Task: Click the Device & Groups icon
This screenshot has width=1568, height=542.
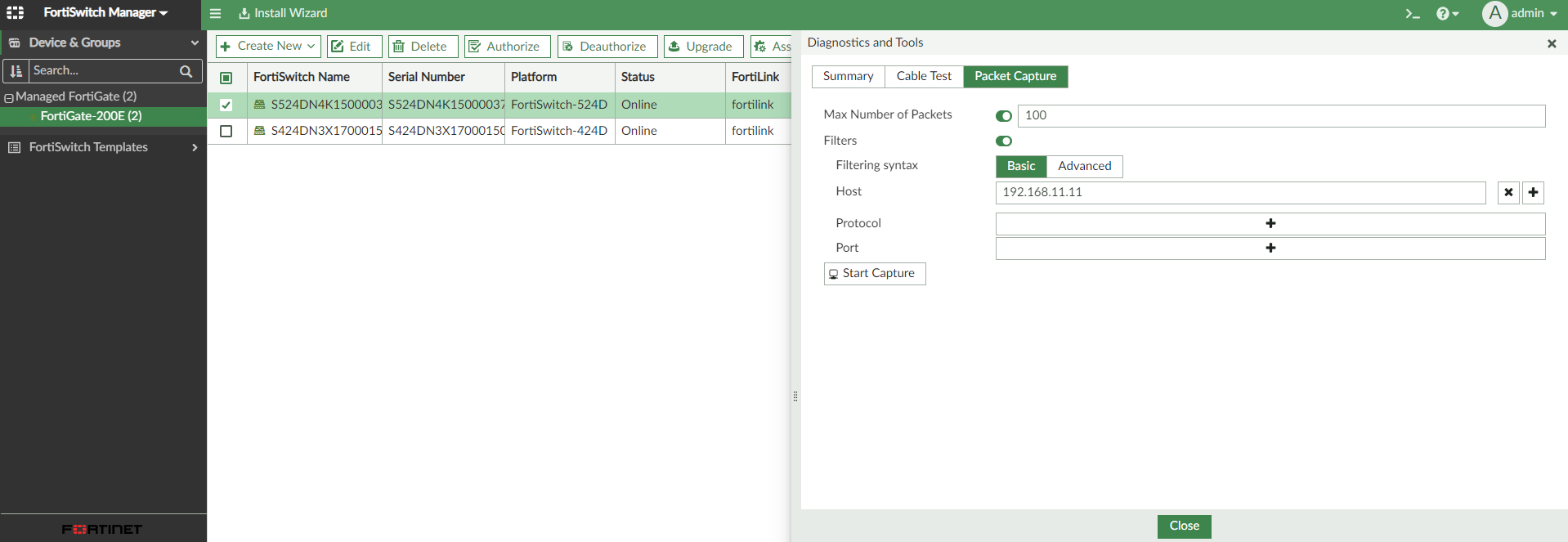Action: click(x=14, y=43)
